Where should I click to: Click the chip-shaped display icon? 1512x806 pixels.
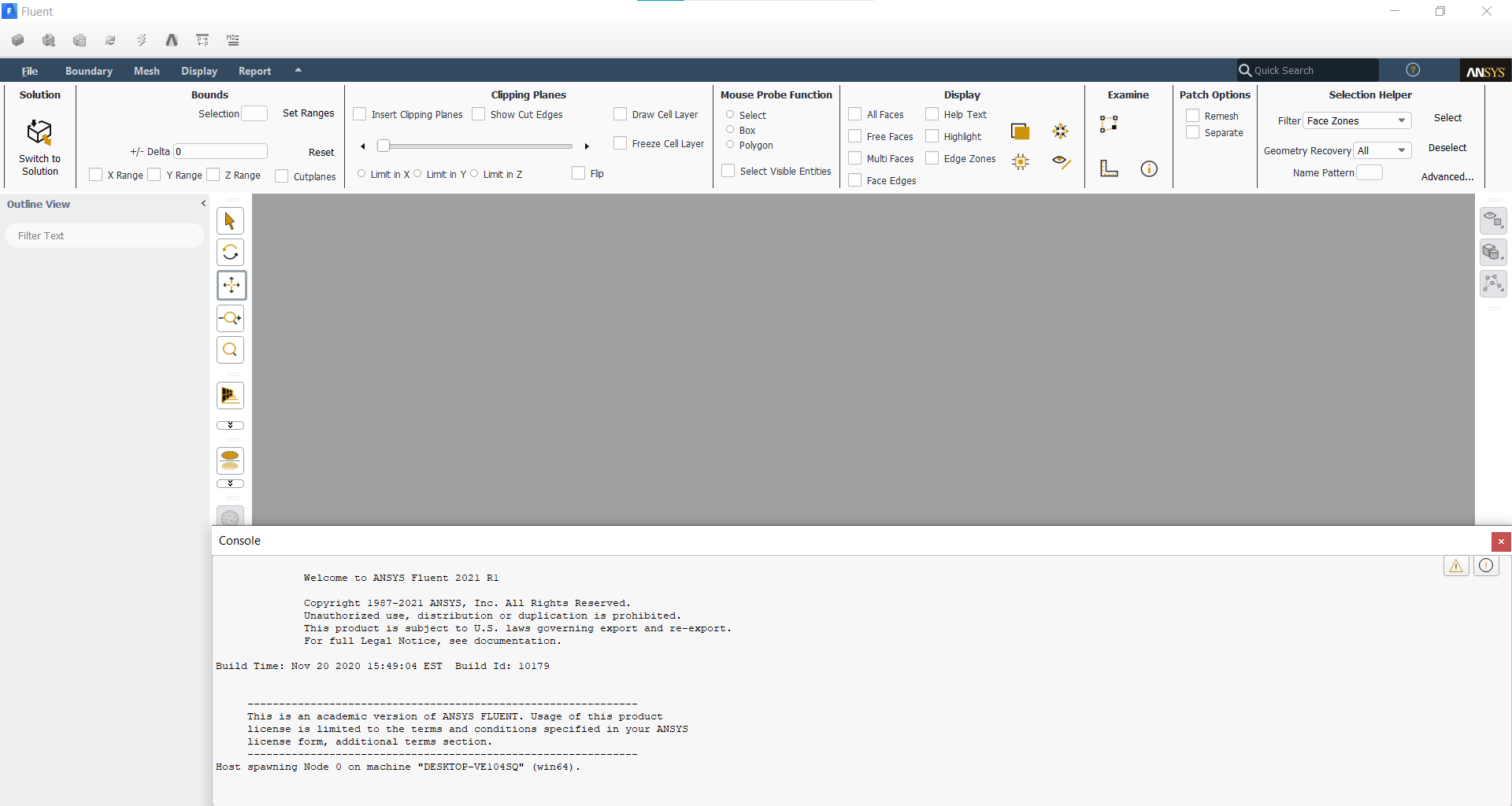point(1021,162)
